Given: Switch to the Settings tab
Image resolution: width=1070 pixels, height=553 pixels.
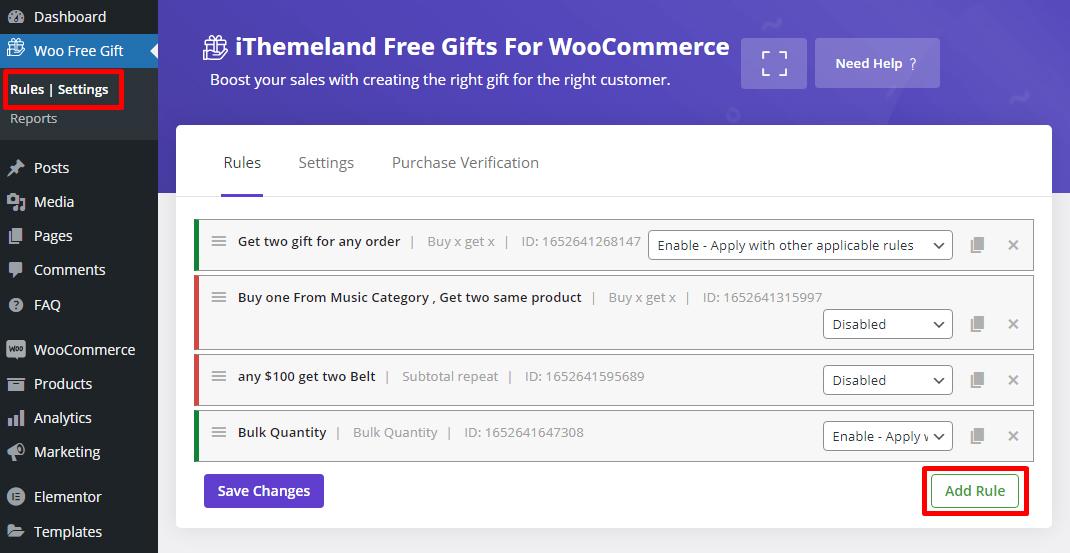Looking at the screenshot, I should pyautogui.click(x=326, y=162).
